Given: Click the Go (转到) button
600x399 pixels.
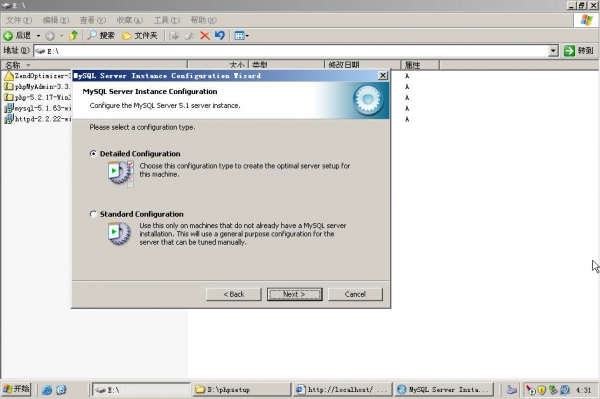Looking at the screenshot, I should tap(579, 50).
